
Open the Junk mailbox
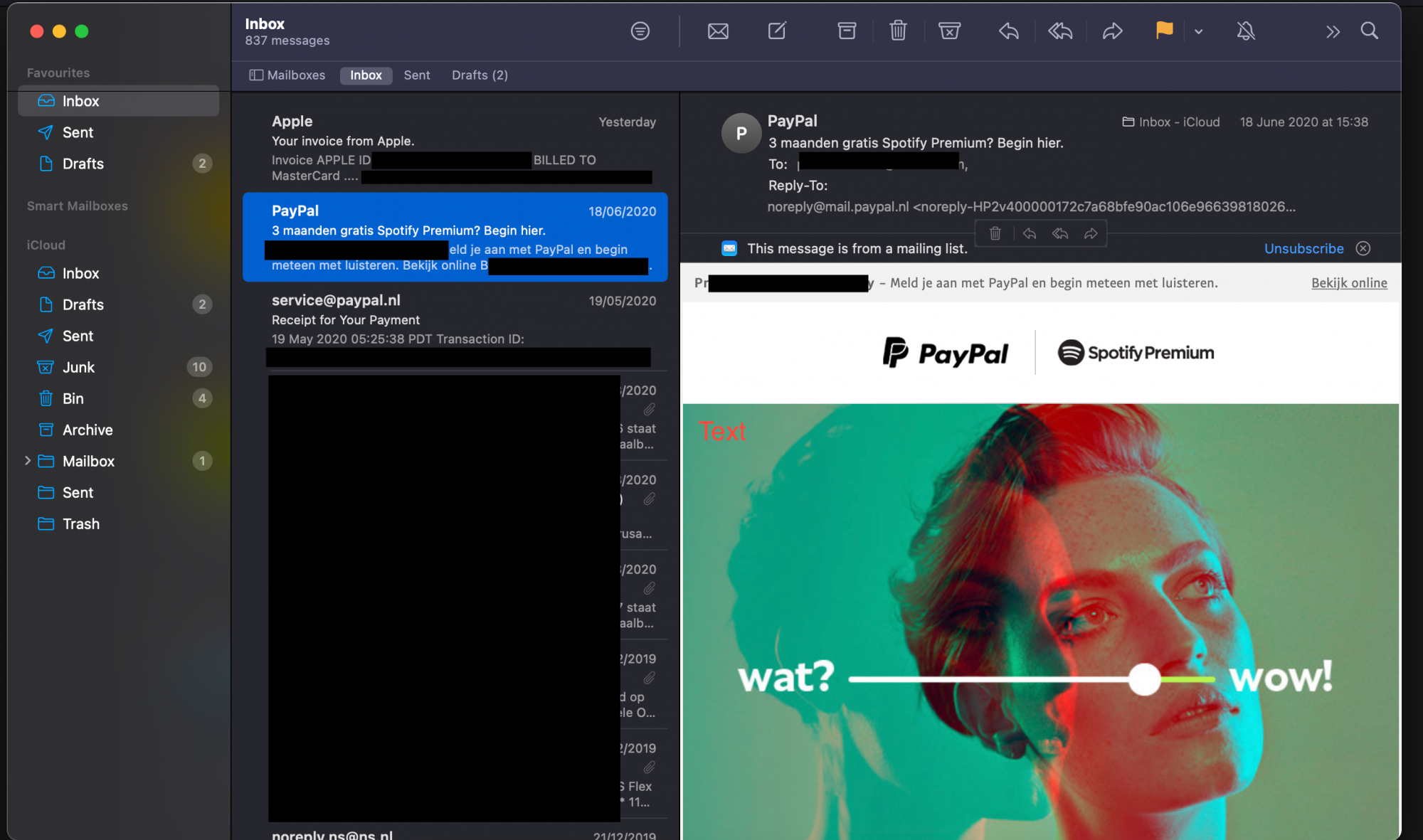click(118, 367)
